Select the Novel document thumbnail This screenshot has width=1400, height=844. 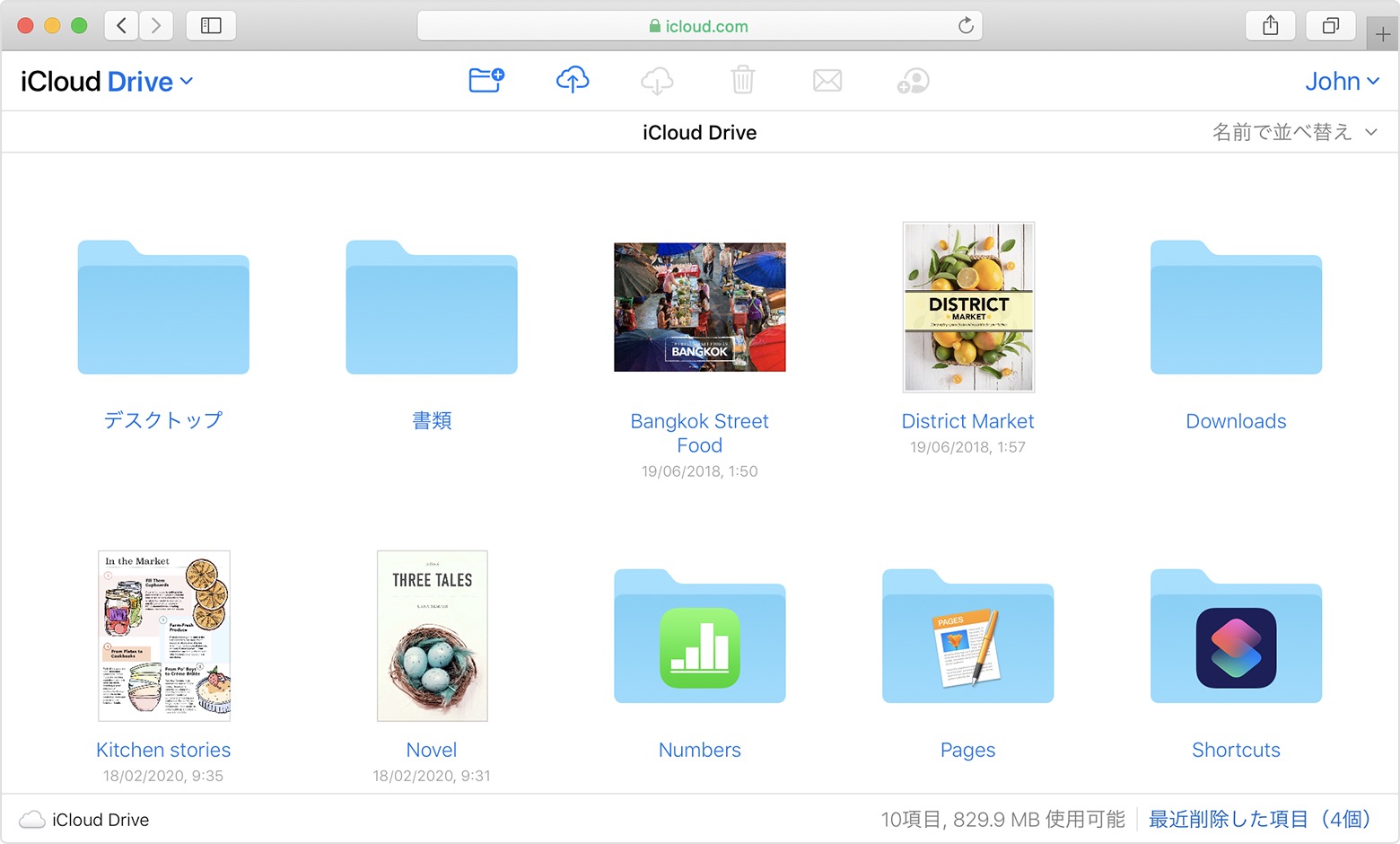[x=432, y=636]
